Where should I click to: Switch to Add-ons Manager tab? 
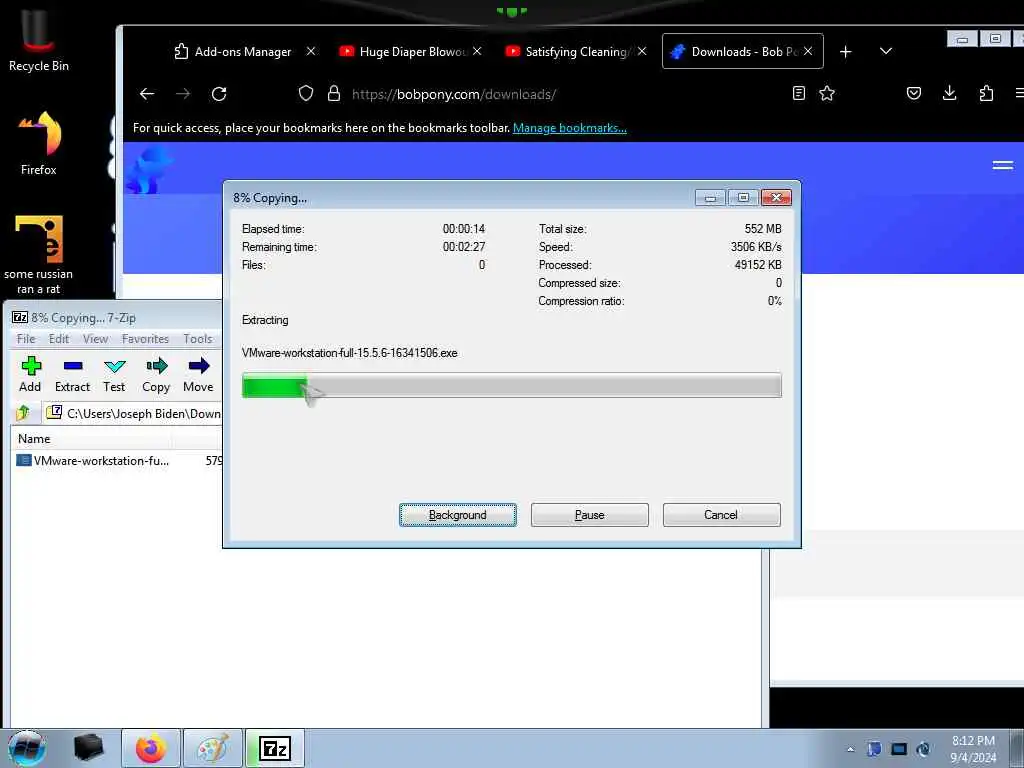tap(244, 52)
